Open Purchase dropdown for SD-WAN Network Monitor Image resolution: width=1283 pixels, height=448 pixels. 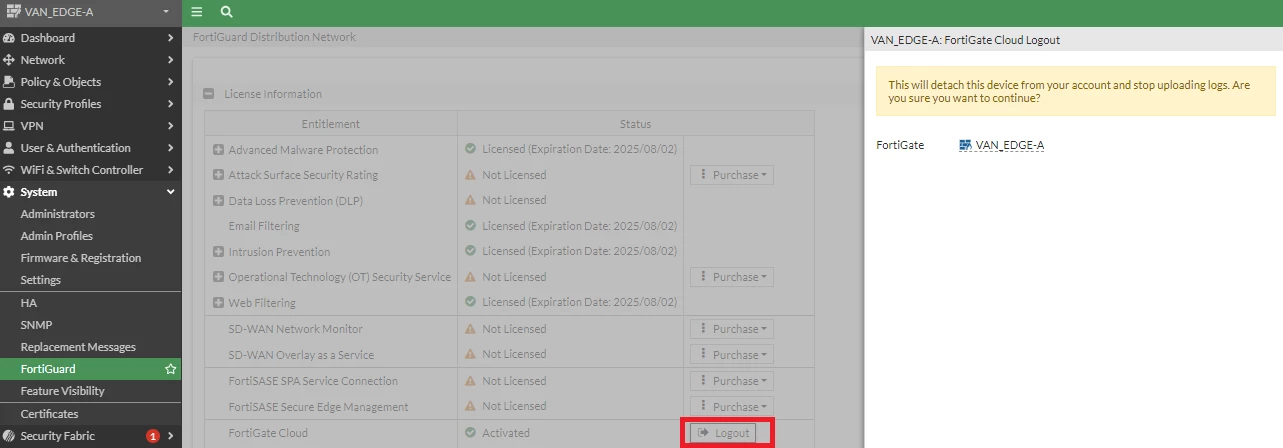pos(732,329)
